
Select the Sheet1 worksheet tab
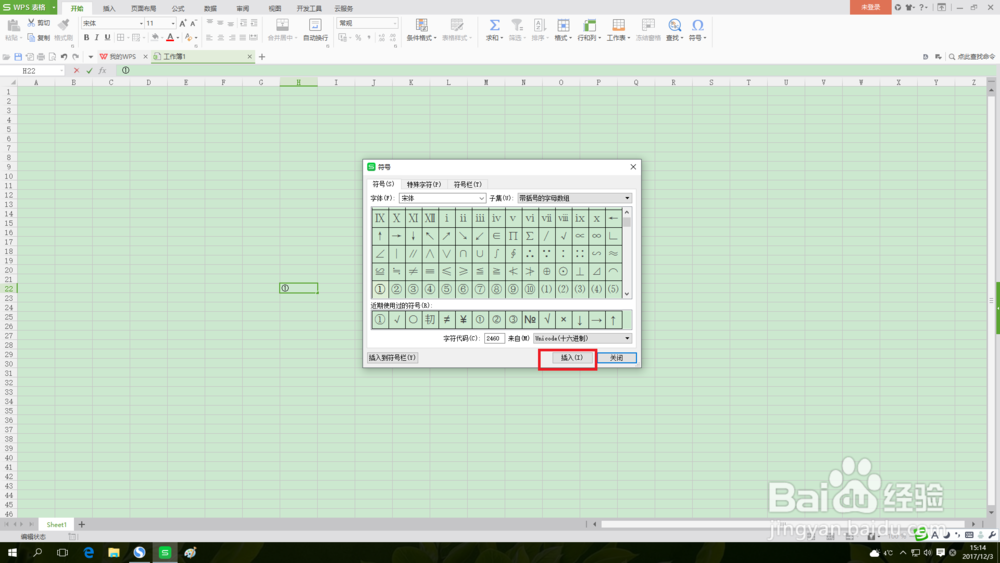56,524
